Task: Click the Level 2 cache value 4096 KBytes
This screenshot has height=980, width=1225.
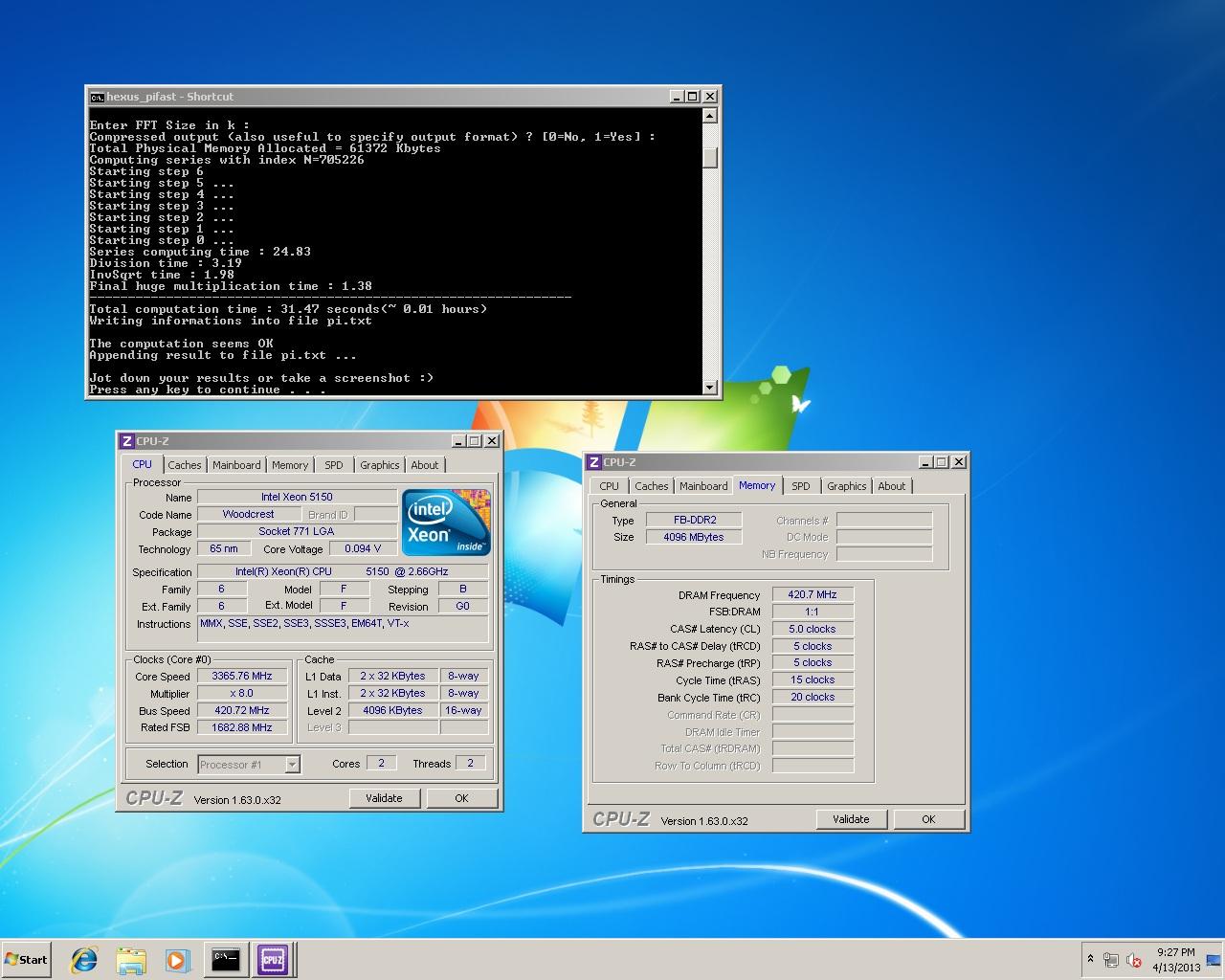Action: tap(392, 710)
